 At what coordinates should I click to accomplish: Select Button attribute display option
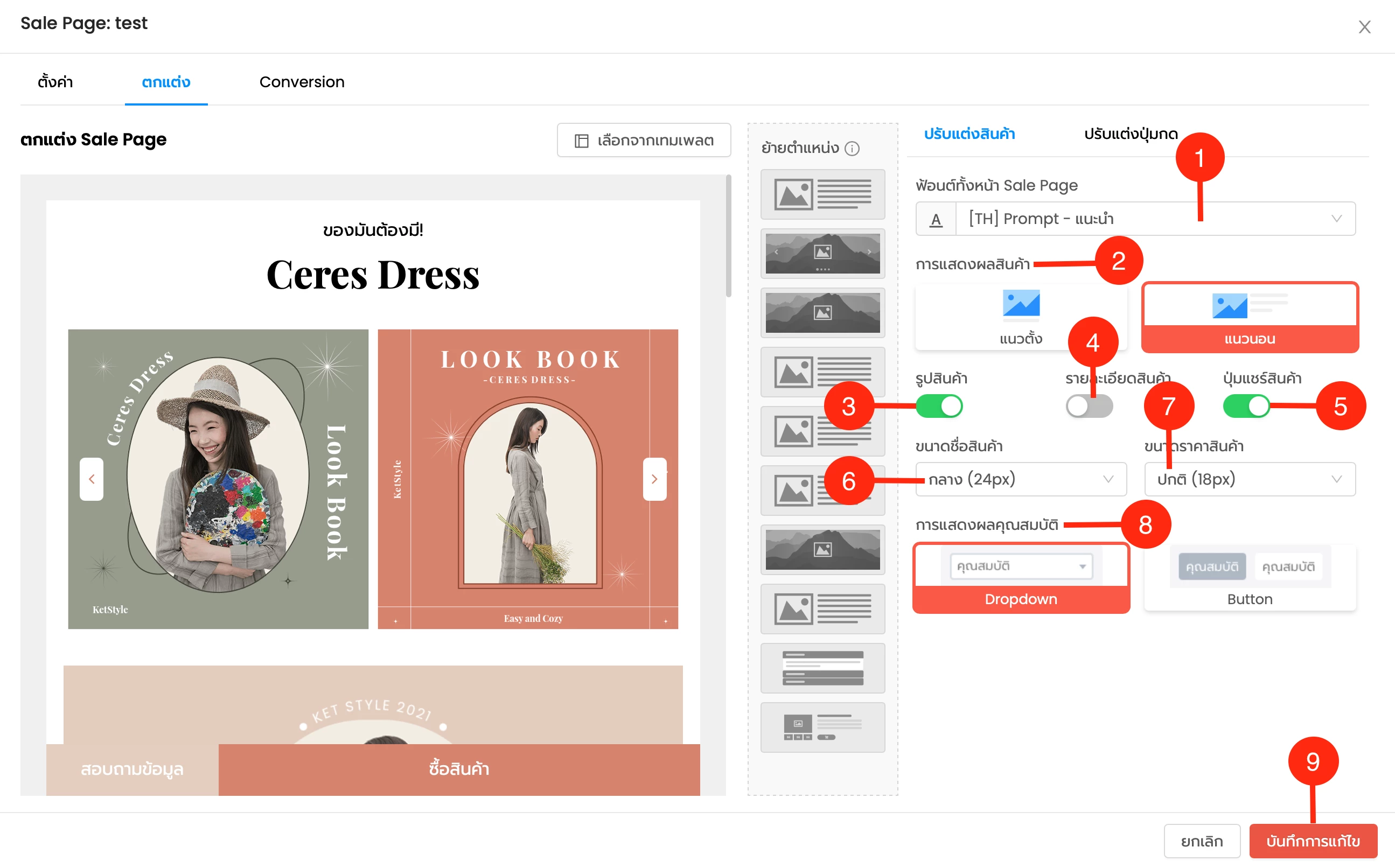[x=1250, y=578]
